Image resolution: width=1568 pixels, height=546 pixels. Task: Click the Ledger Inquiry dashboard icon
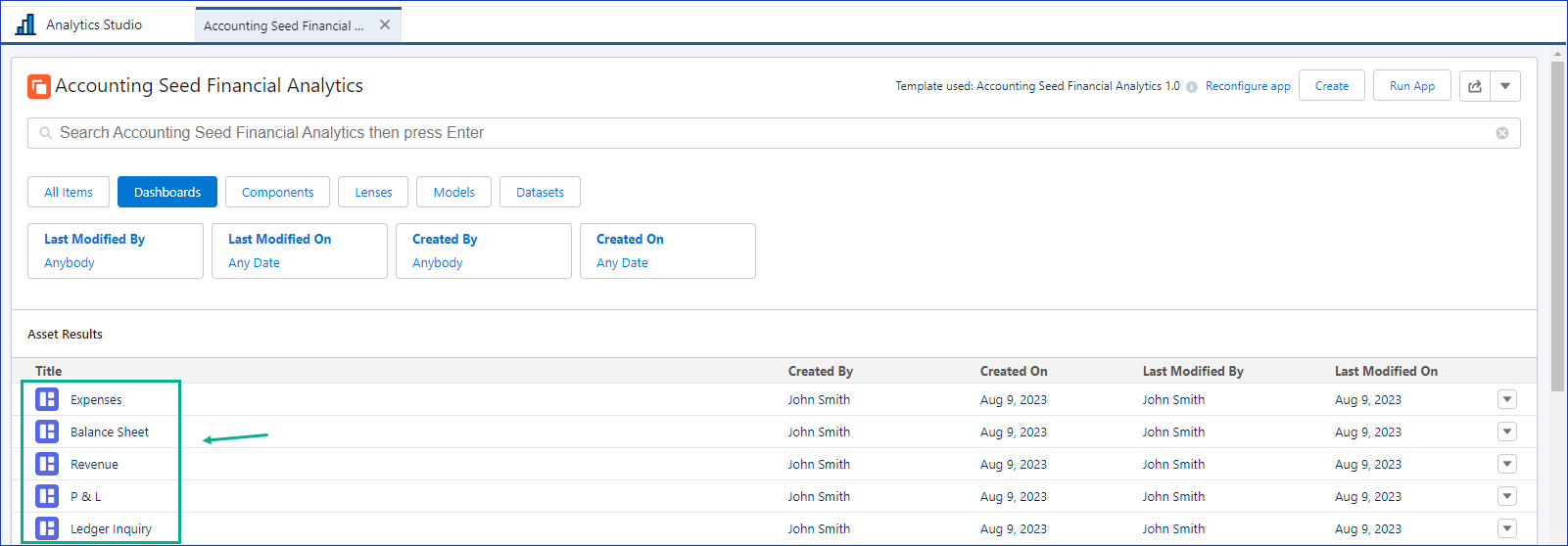click(47, 528)
